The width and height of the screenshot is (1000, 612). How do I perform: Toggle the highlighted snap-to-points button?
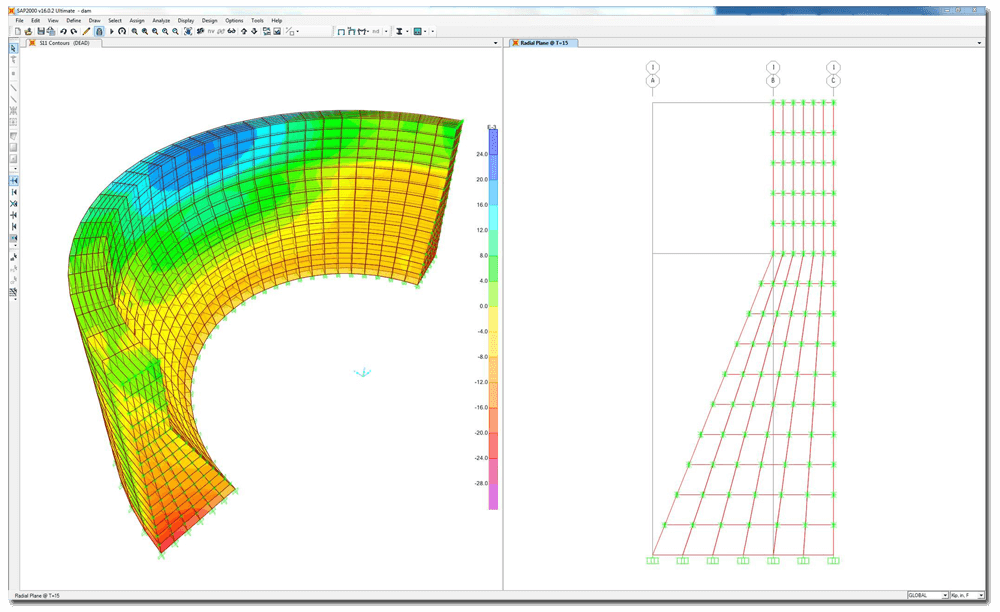13,180
